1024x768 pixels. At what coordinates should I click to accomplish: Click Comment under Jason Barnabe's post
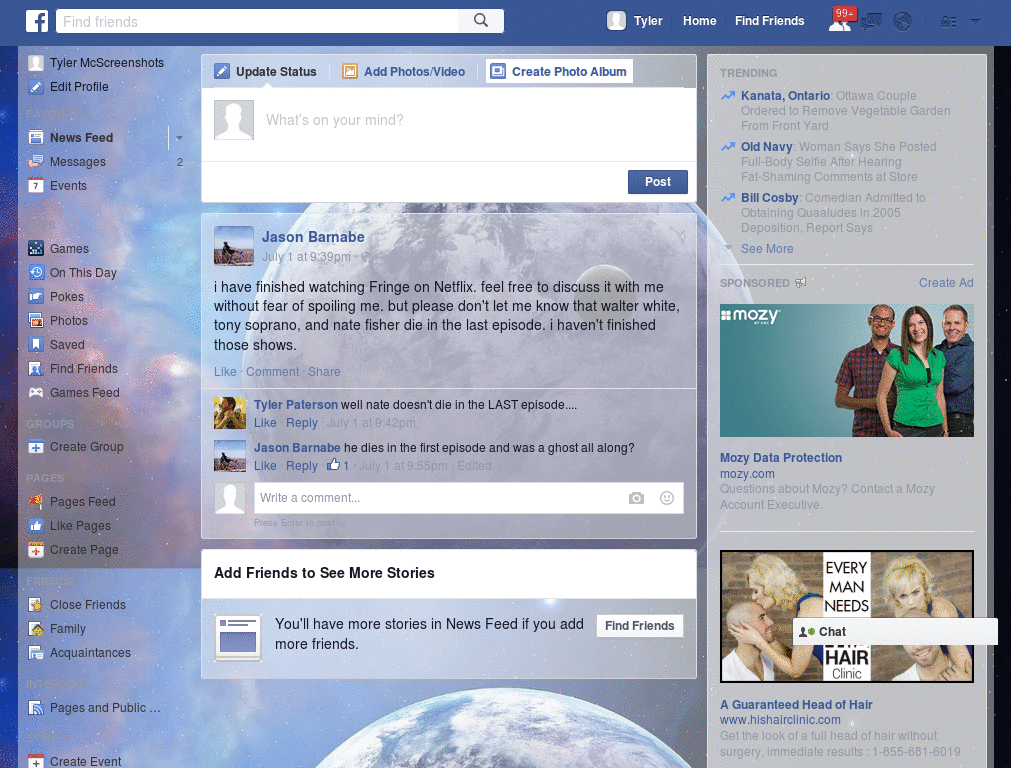(272, 372)
